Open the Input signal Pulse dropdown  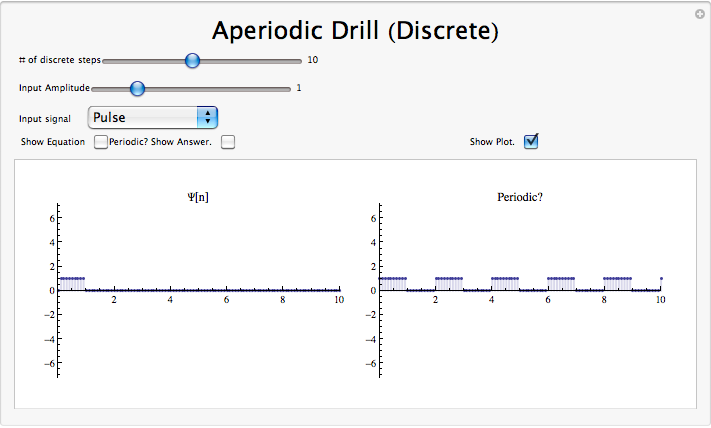point(152,118)
